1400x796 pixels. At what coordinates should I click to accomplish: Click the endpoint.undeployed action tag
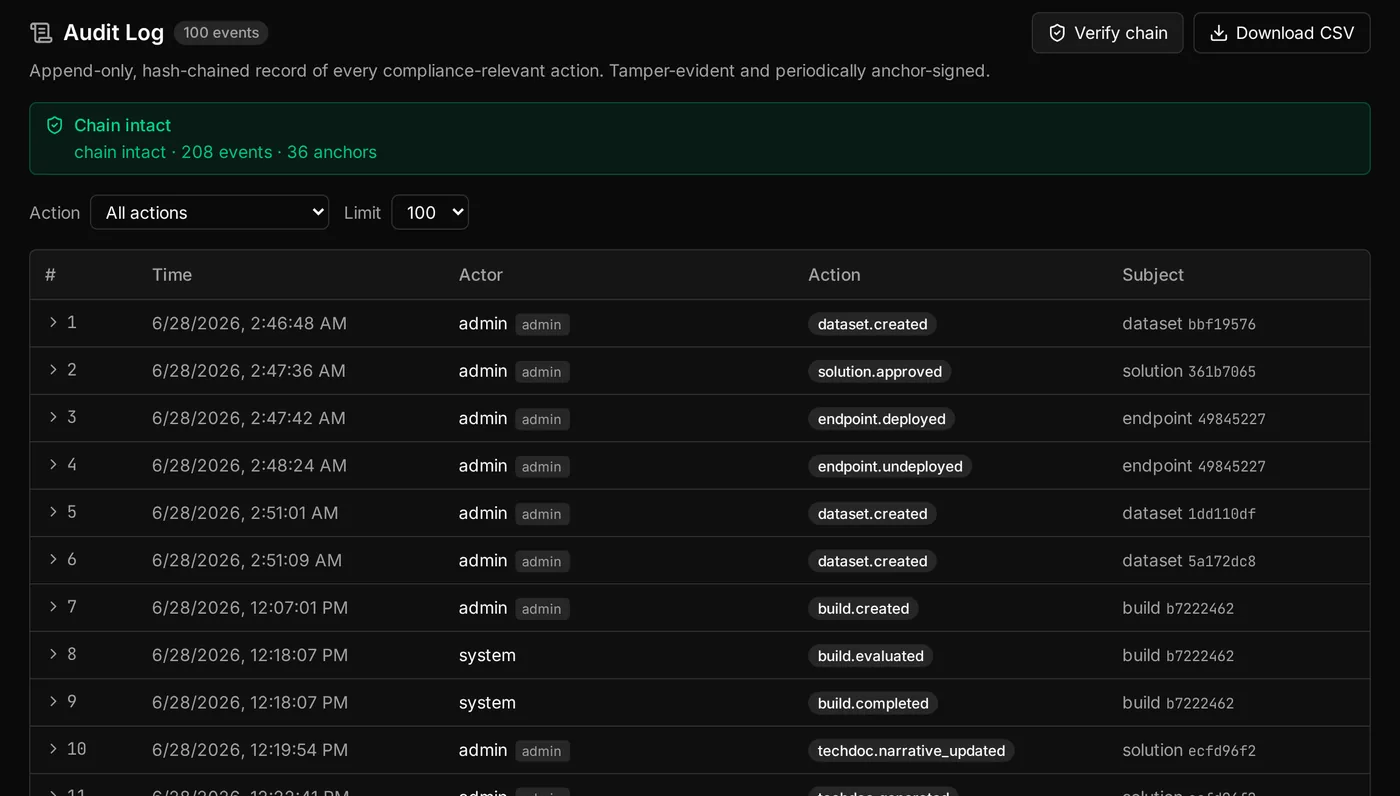890,466
